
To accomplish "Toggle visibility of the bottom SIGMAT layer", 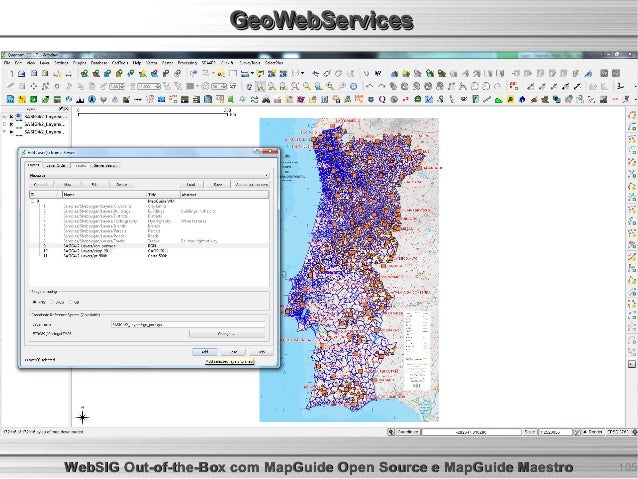I will pyautogui.click(x=11, y=132).
